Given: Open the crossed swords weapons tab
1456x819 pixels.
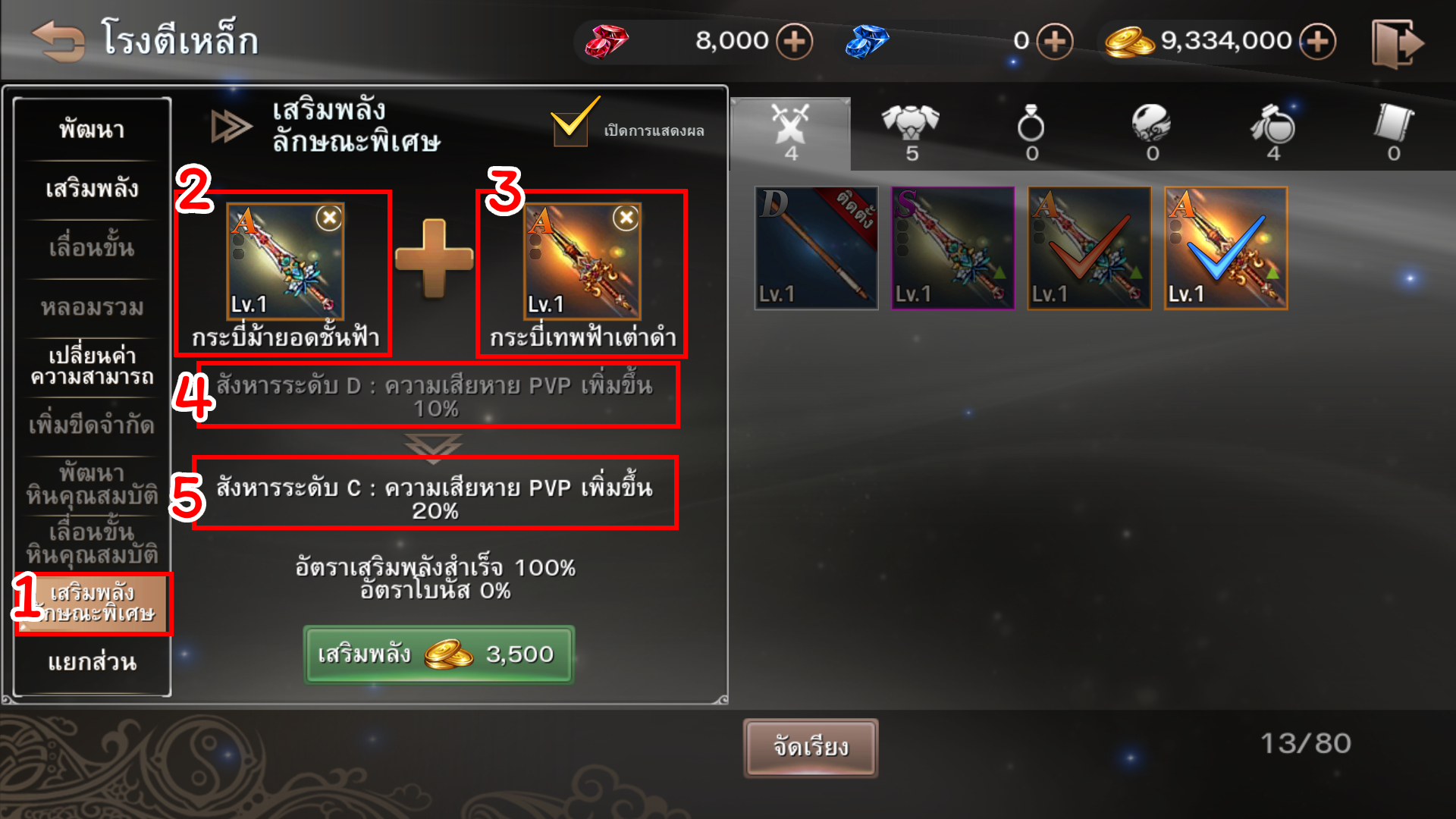Looking at the screenshot, I should click(x=790, y=133).
